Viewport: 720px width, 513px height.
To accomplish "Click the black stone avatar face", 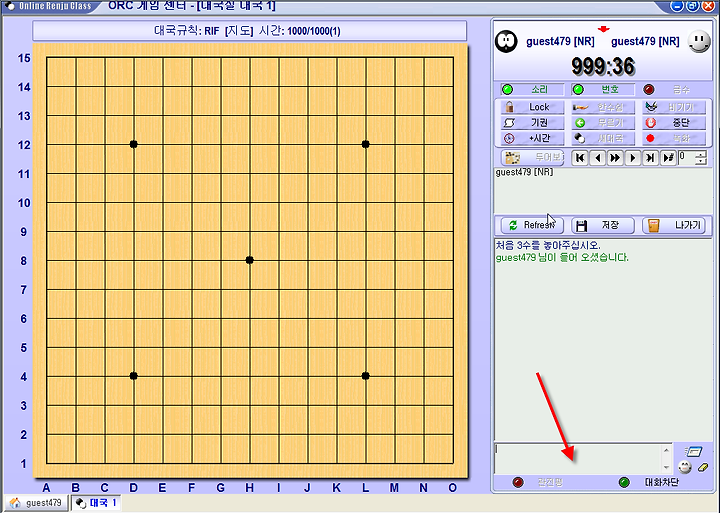I will (x=506, y=42).
